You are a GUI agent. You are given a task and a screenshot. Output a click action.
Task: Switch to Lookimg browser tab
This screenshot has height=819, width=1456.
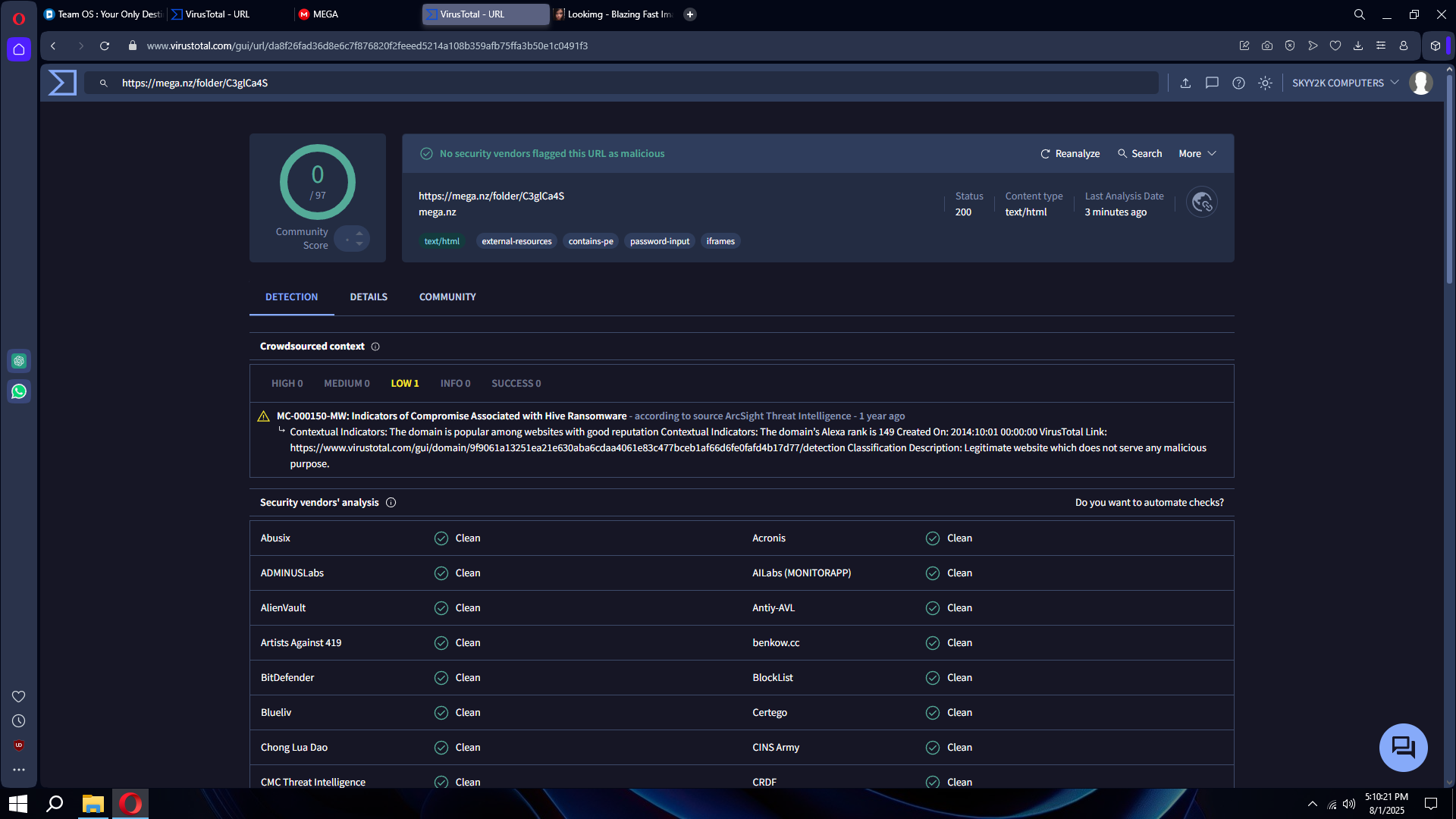tap(614, 14)
